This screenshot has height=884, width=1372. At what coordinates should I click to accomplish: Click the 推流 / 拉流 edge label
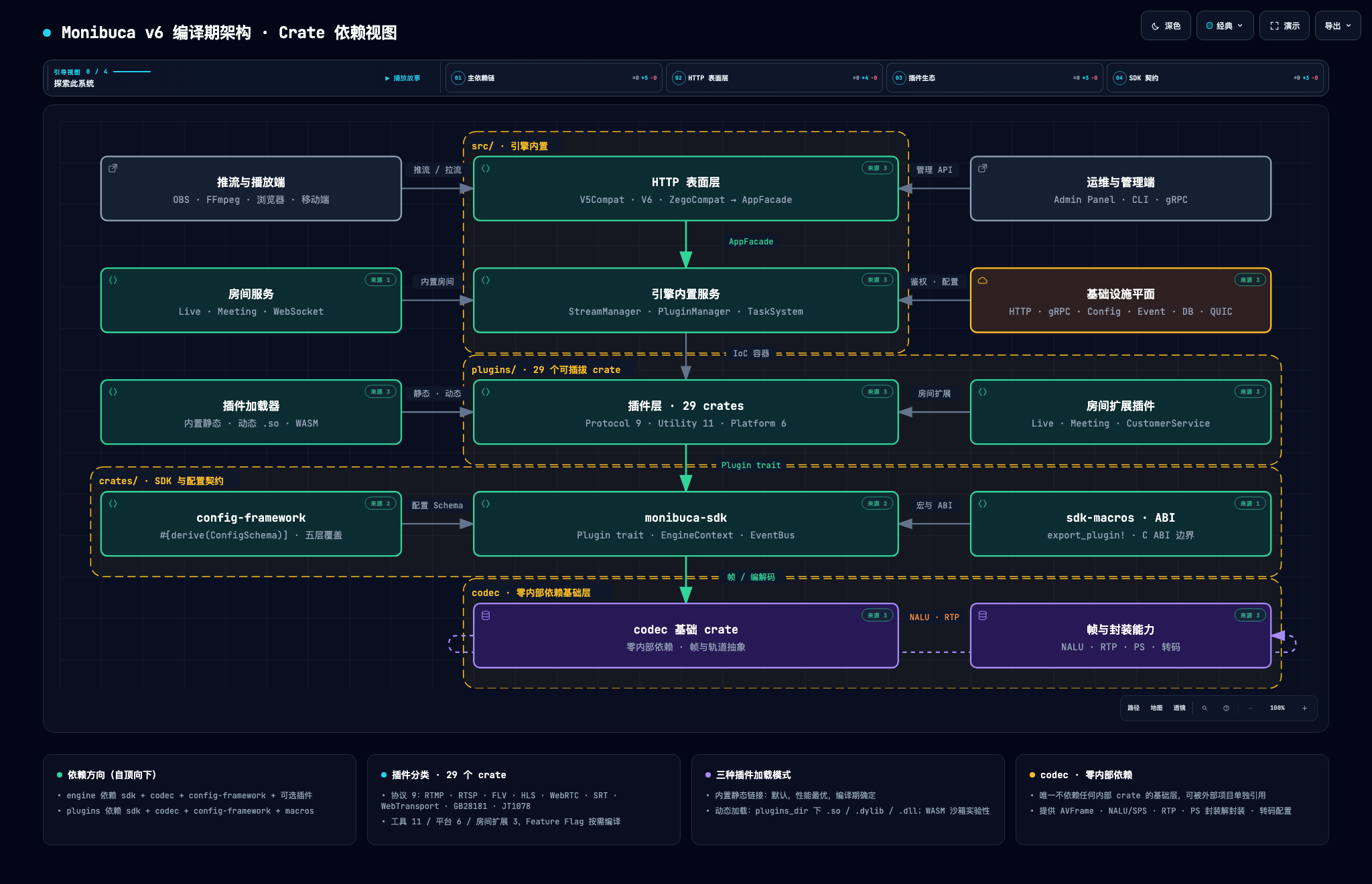(x=437, y=170)
